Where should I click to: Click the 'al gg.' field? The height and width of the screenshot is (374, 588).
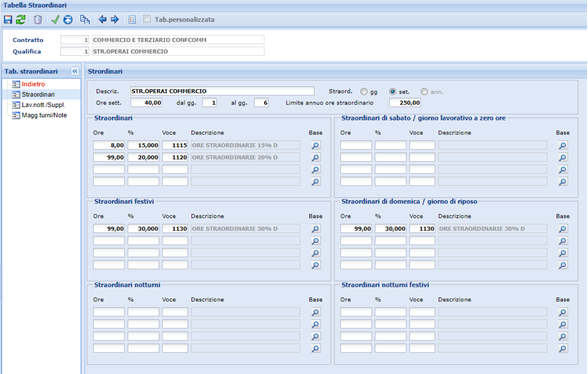tap(261, 102)
